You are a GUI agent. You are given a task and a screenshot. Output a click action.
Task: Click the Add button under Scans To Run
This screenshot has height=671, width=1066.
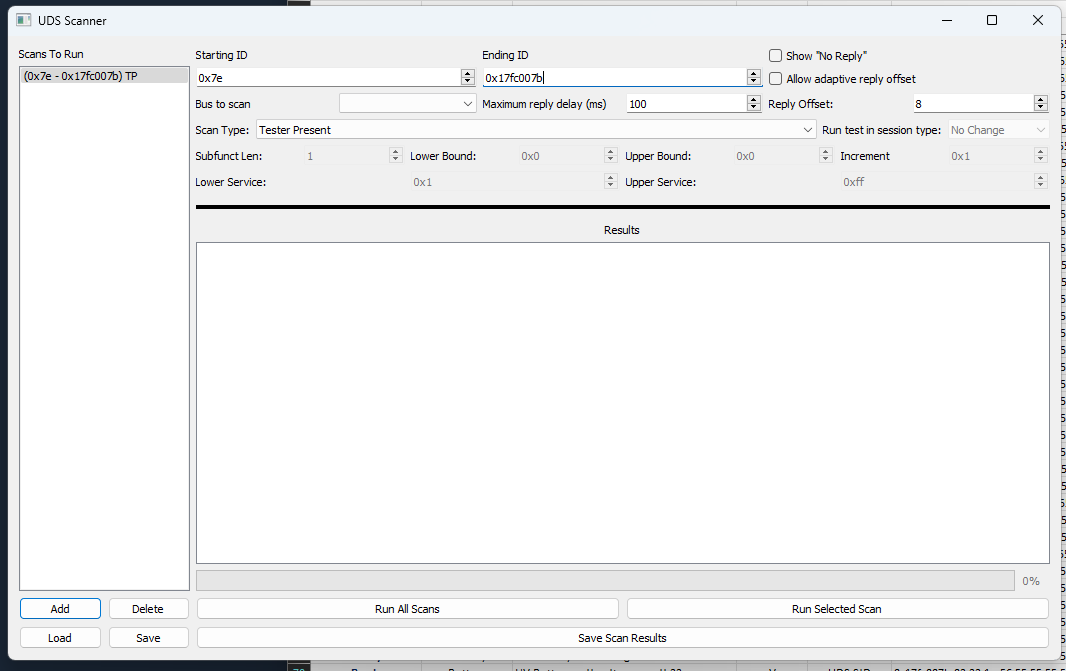point(60,608)
